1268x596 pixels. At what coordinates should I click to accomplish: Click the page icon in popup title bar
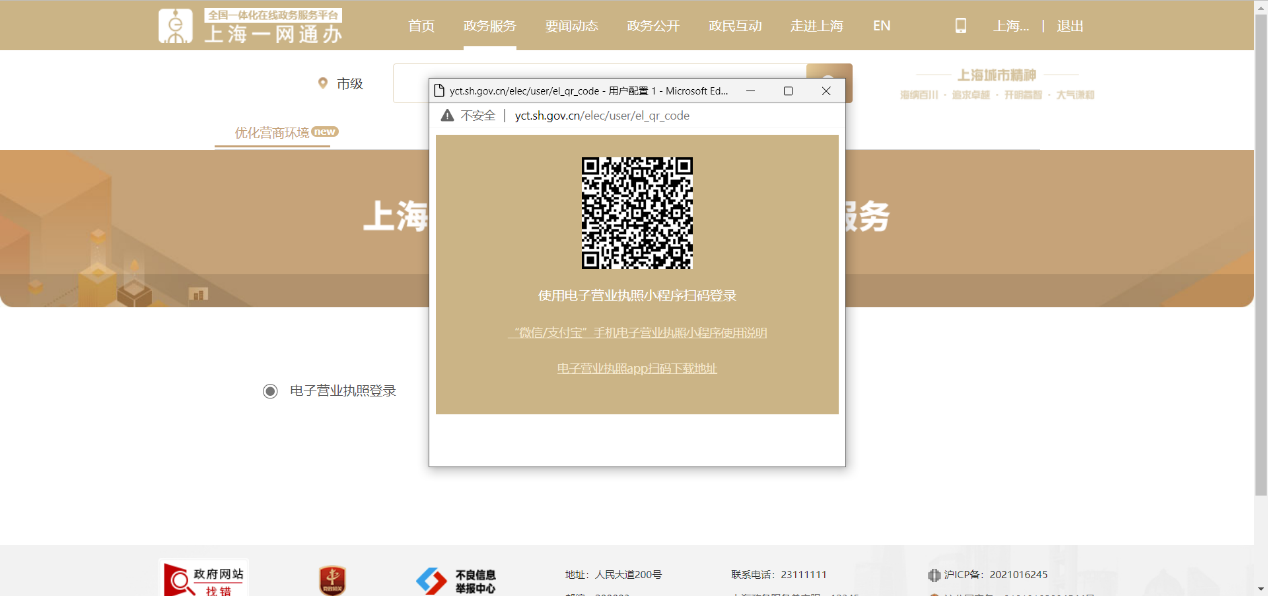[440, 91]
